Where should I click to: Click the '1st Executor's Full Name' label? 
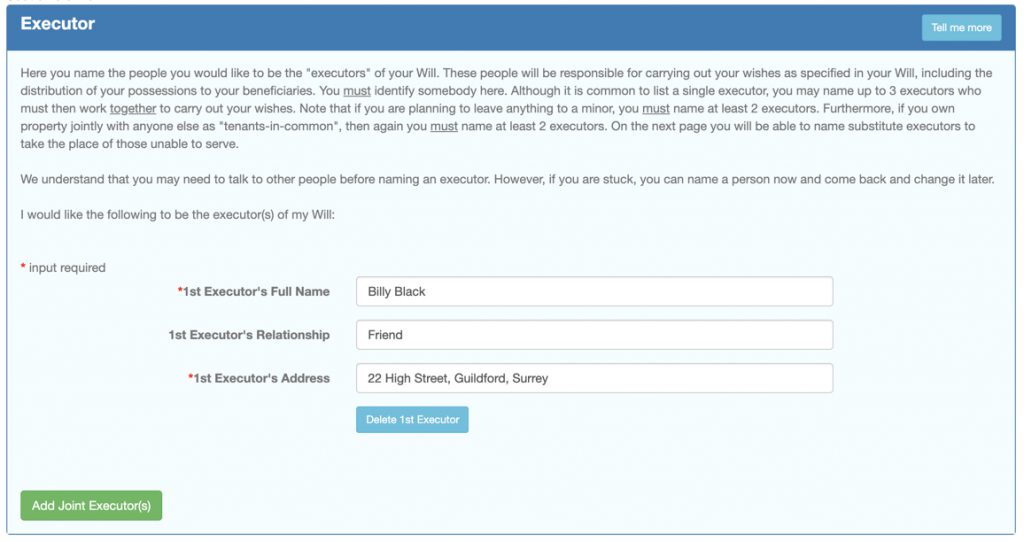253,292
